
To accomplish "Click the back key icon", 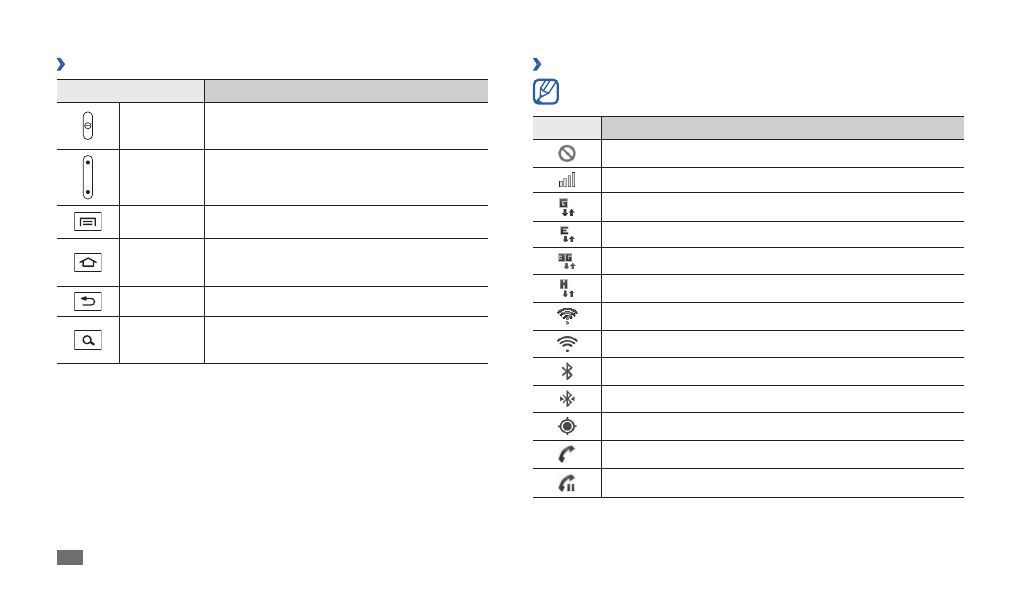I will click(88, 301).
